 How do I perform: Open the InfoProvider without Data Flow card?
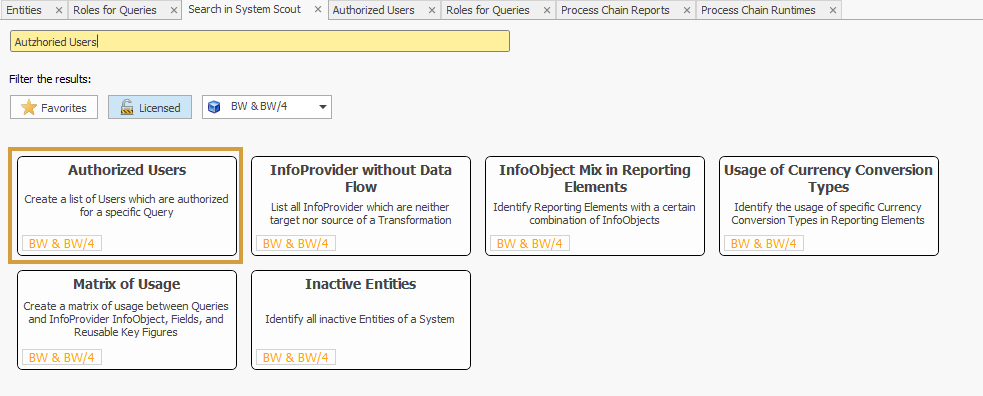coord(360,206)
